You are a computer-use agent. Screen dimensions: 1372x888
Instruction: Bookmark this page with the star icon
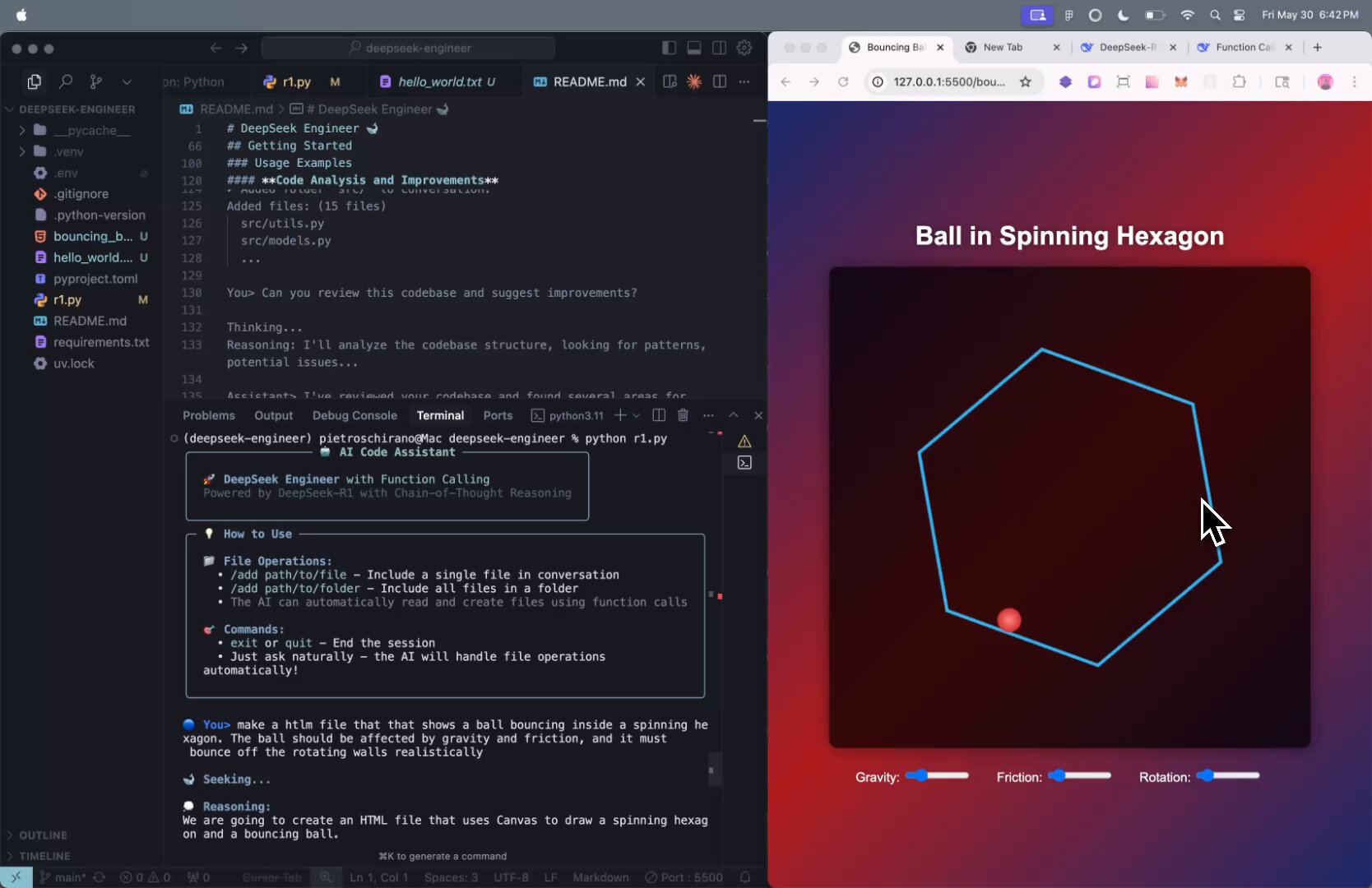(1025, 81)
